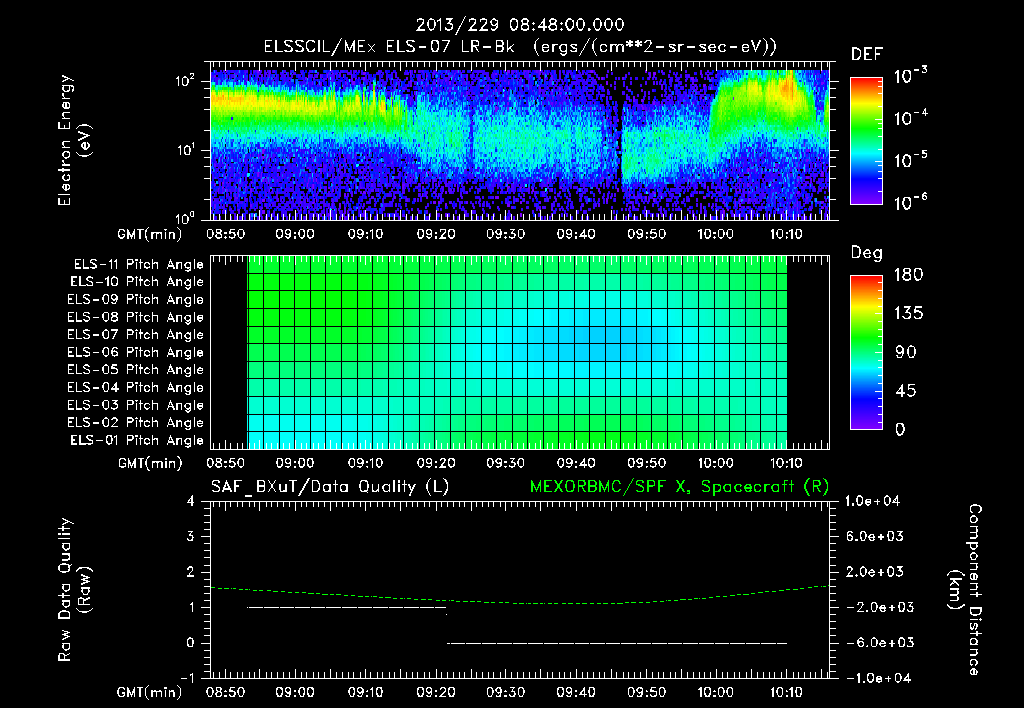Viewport: 1024px width, 708px height.
Task: Click the 09:20 time label under bottom panel
Action: (436, 692)
